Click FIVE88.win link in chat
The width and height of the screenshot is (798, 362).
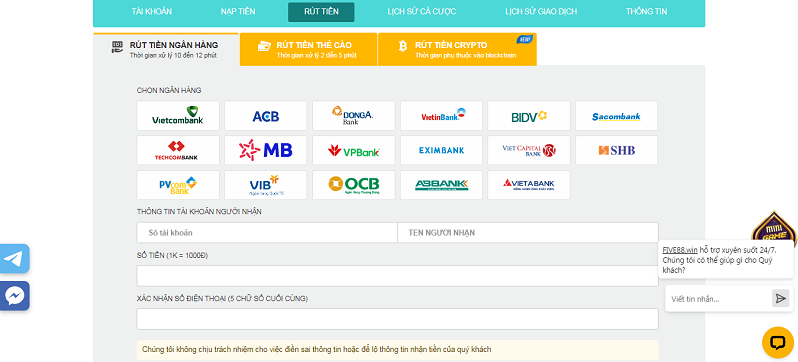(680, 250)
